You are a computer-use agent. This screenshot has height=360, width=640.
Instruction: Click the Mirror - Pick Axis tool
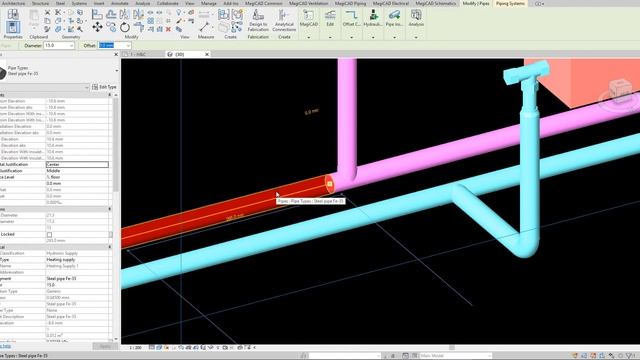click(x=124, y=15)
